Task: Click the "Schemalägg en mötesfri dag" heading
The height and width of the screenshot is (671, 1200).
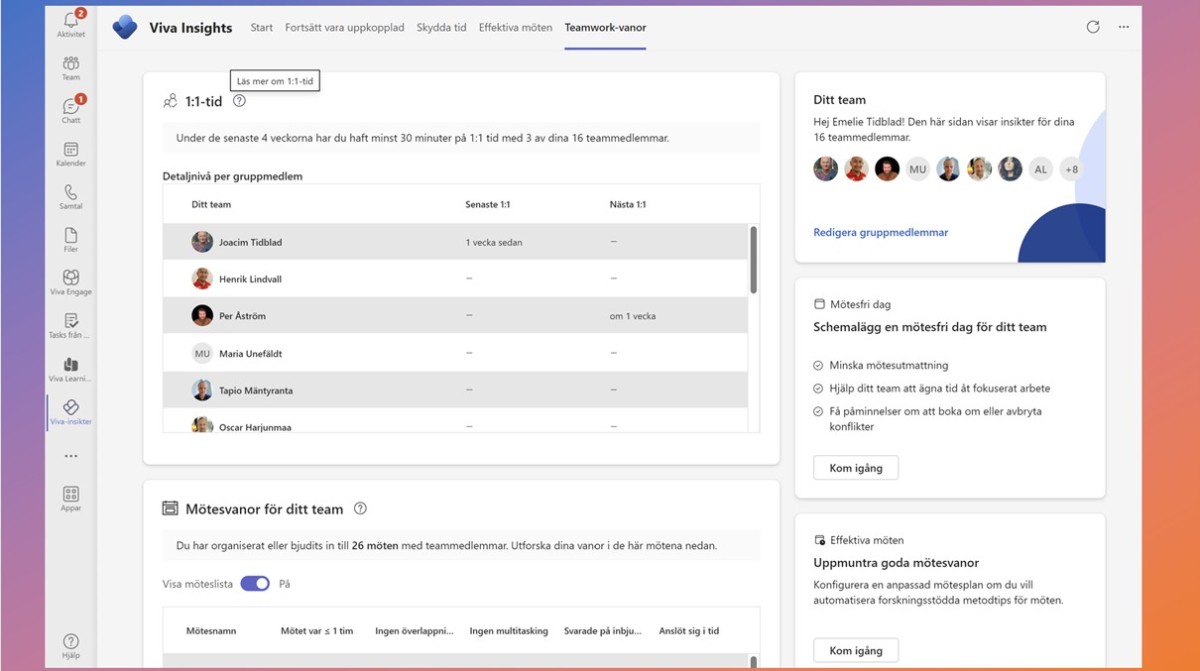Action: (930, 327)
